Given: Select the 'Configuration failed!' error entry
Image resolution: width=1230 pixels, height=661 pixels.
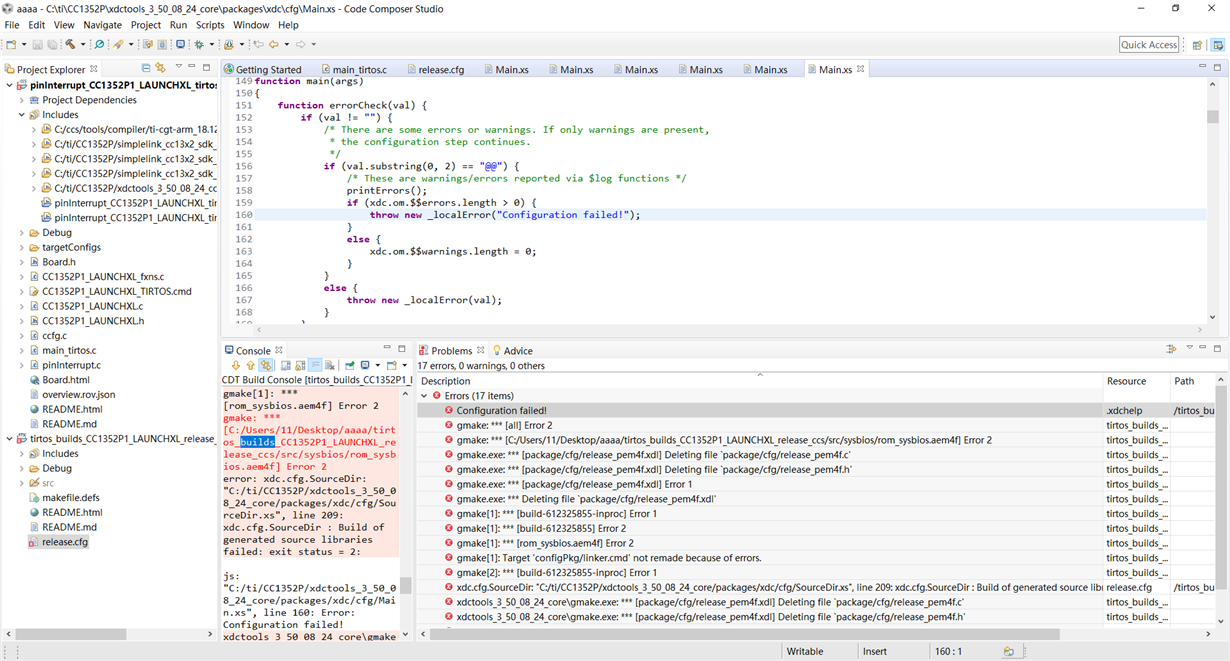Looking at the screenshot, I should click(x=501, y=411).
